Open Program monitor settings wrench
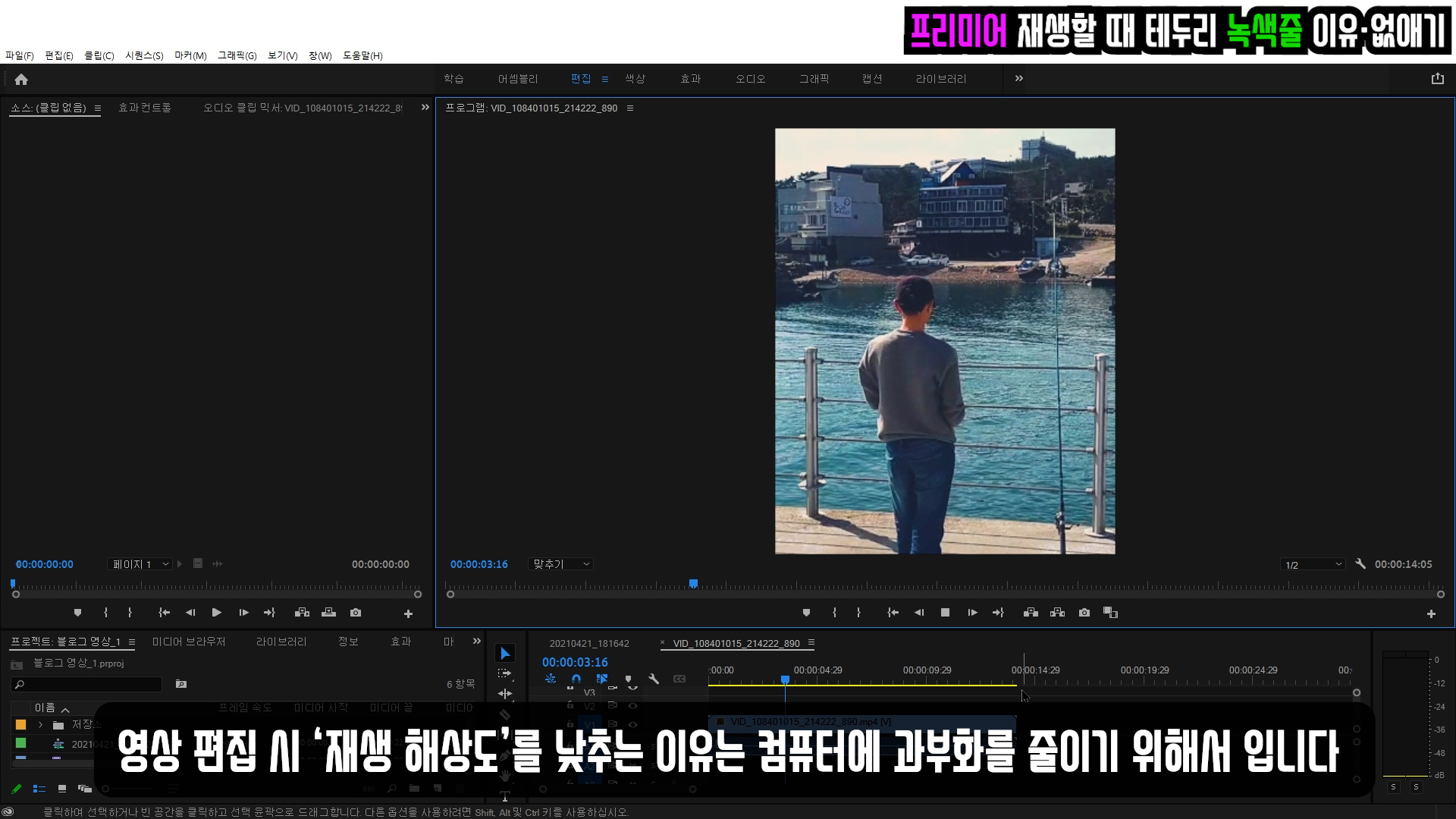Image resolution: width=1456 pixels, height=819 pixels. tap(1360, 564)
